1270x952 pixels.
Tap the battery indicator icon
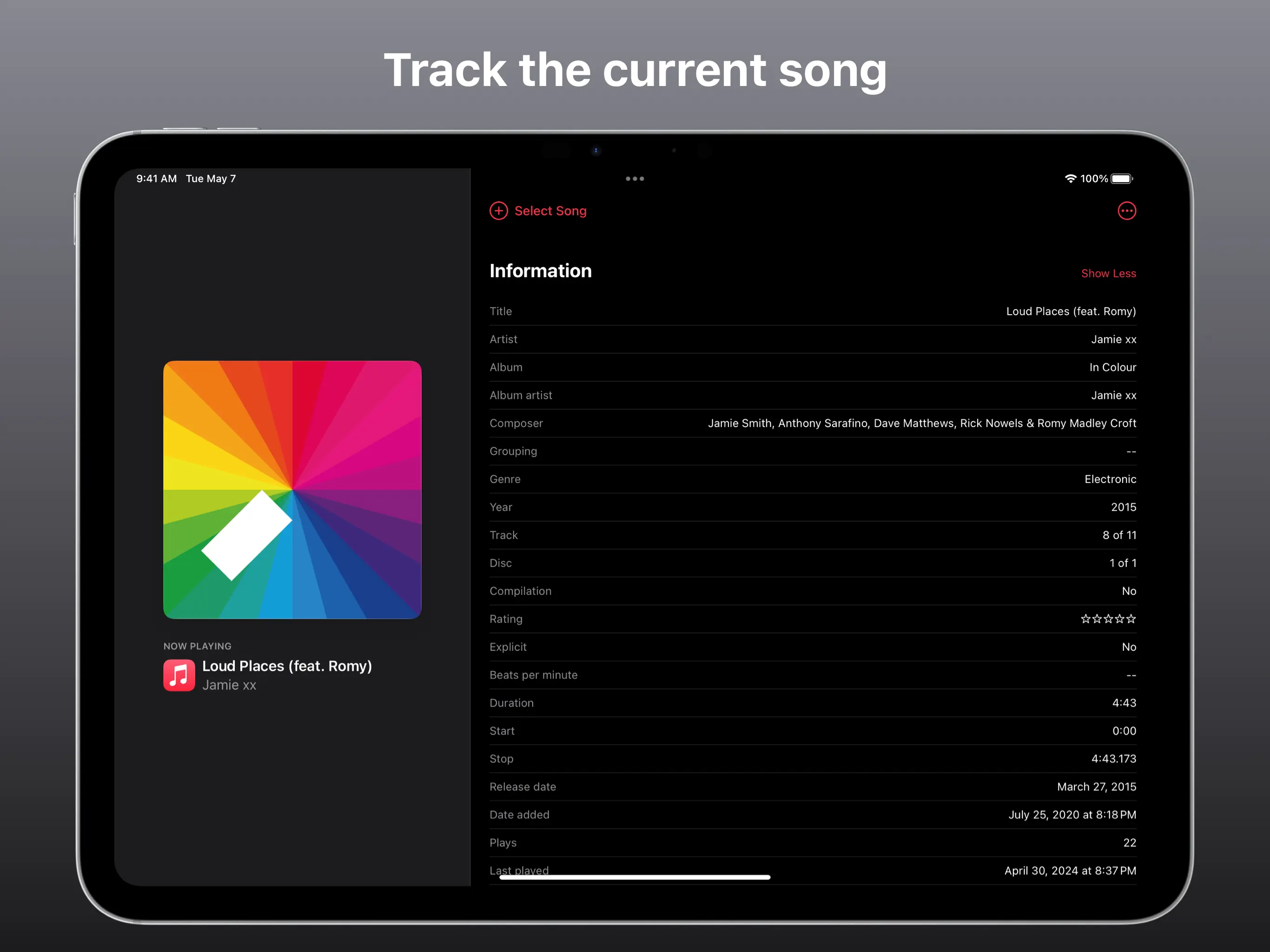[1121, 178]
